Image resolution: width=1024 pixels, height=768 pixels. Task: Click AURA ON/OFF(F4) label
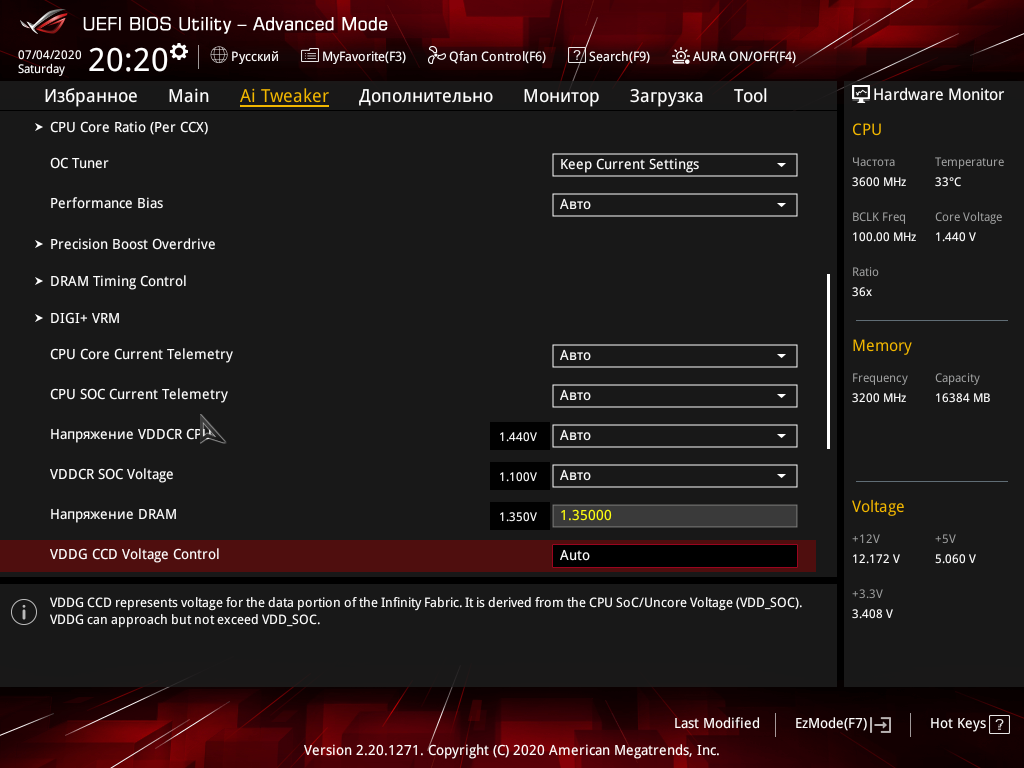[x=744, y=57]
